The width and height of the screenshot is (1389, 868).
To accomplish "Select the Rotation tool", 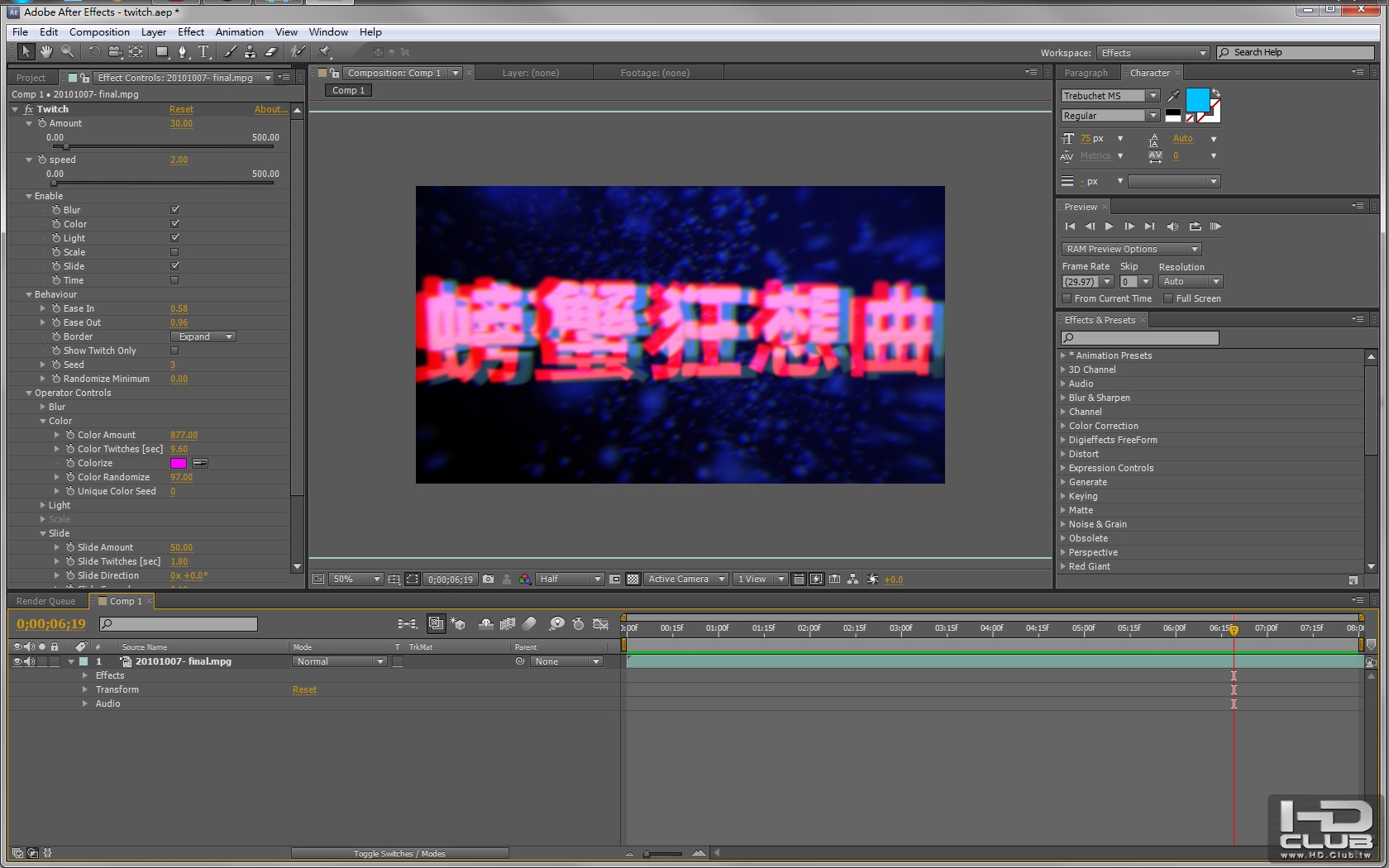I will [x=94, y=51].
